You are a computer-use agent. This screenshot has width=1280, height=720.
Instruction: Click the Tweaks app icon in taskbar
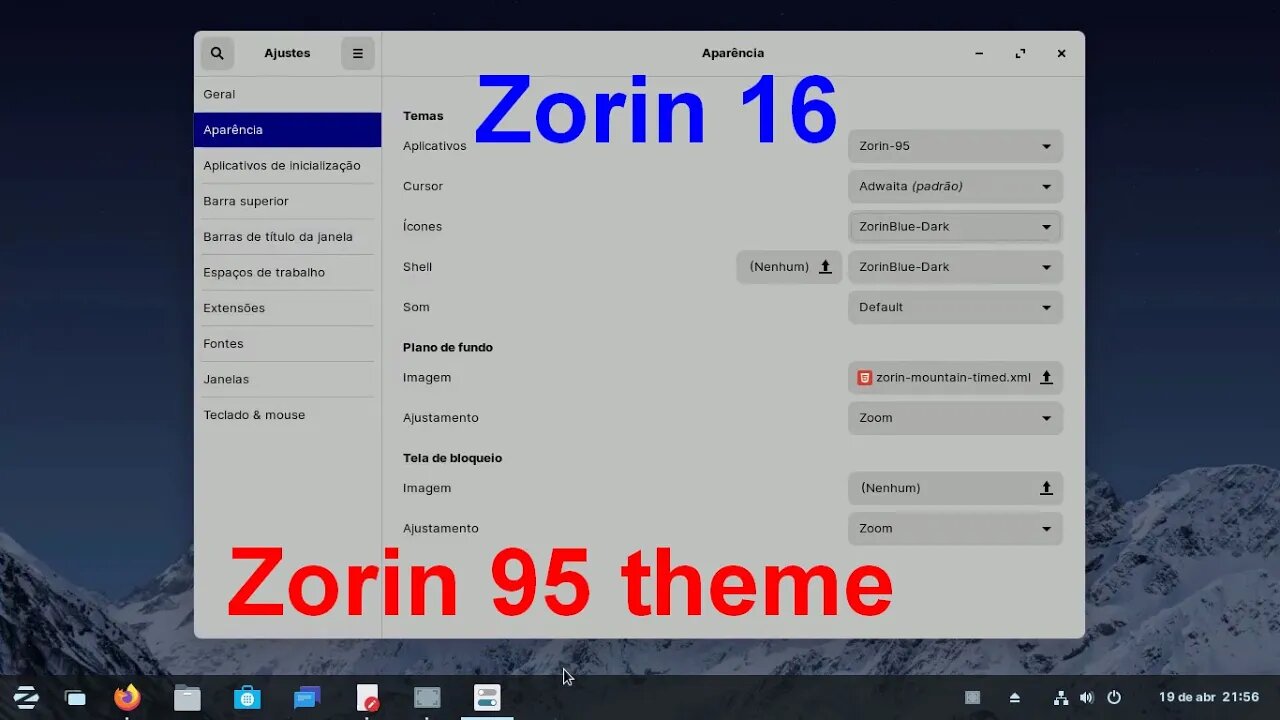487,697
